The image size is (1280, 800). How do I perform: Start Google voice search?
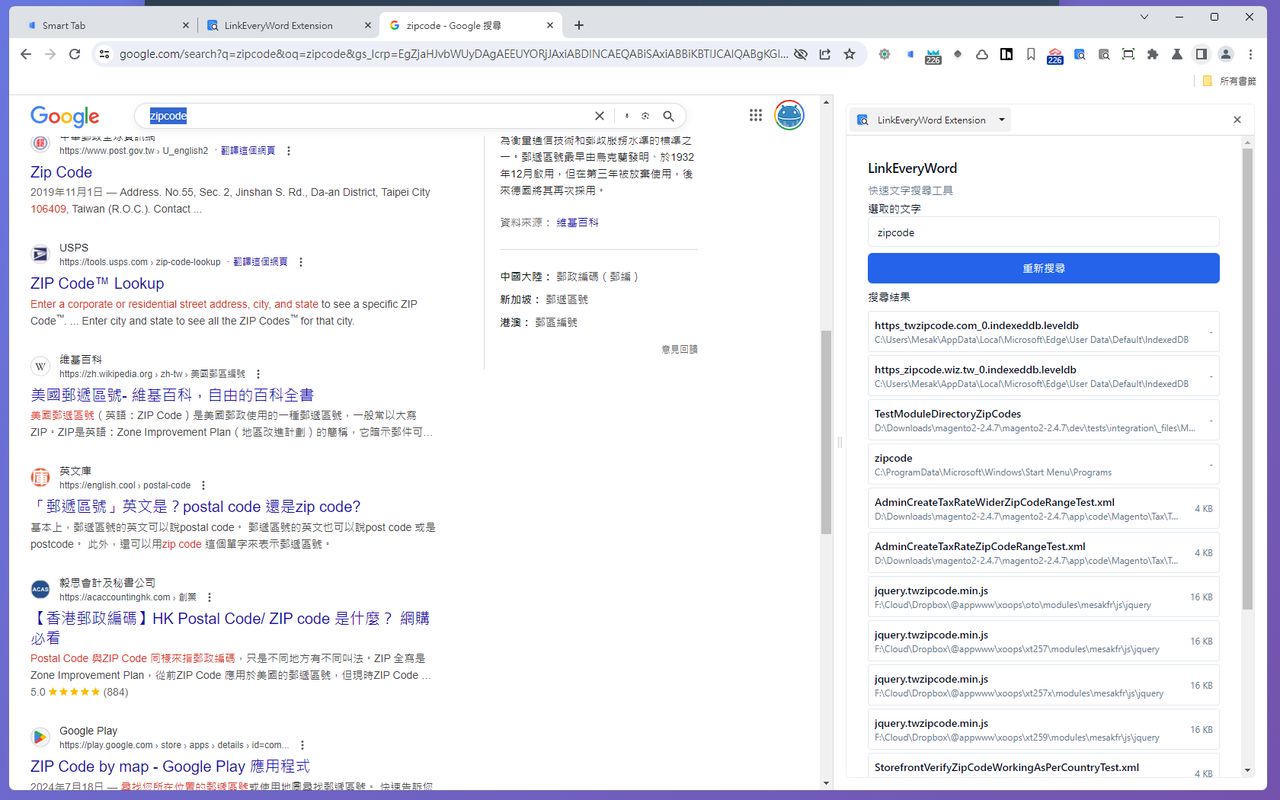point(627,116)
